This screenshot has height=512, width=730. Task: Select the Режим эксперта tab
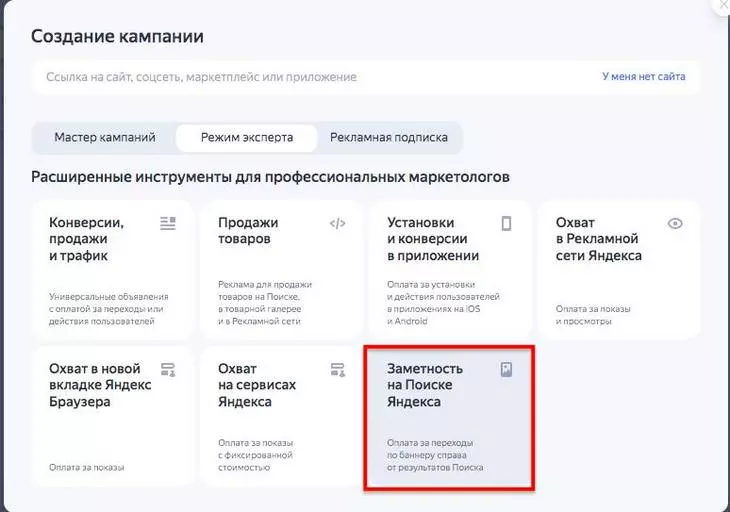(x=247, y=137)
